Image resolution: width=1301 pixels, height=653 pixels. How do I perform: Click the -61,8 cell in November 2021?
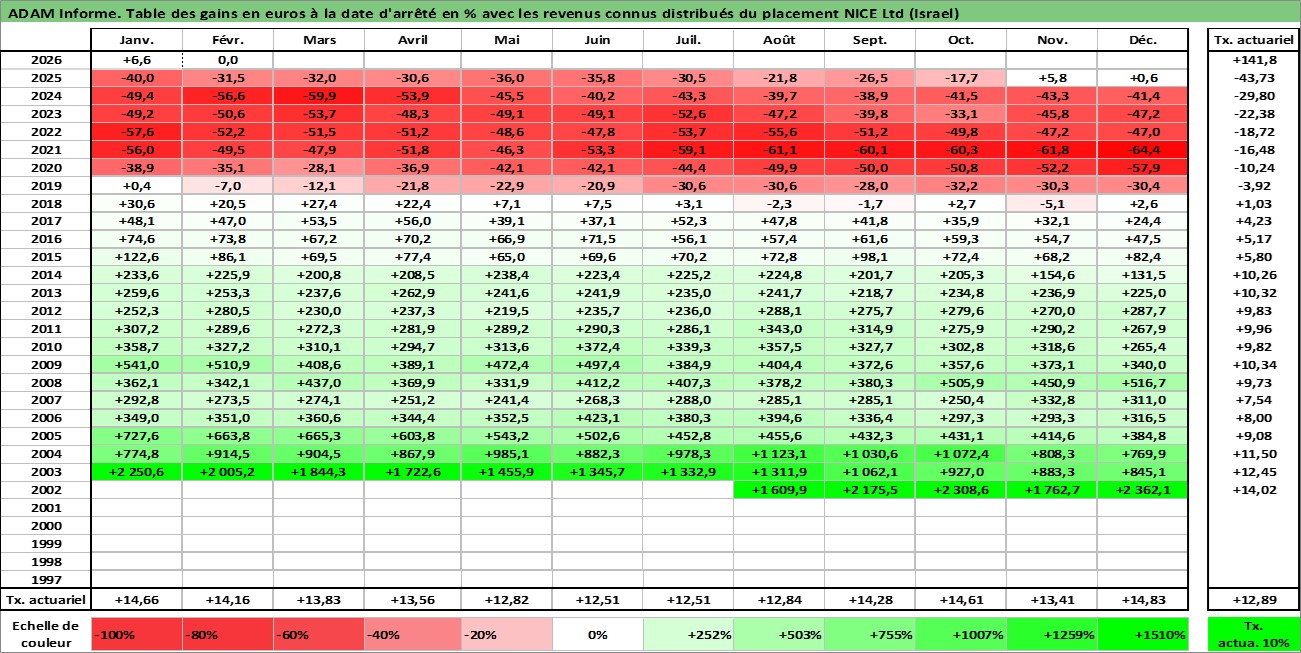(x=1052, y=149)
